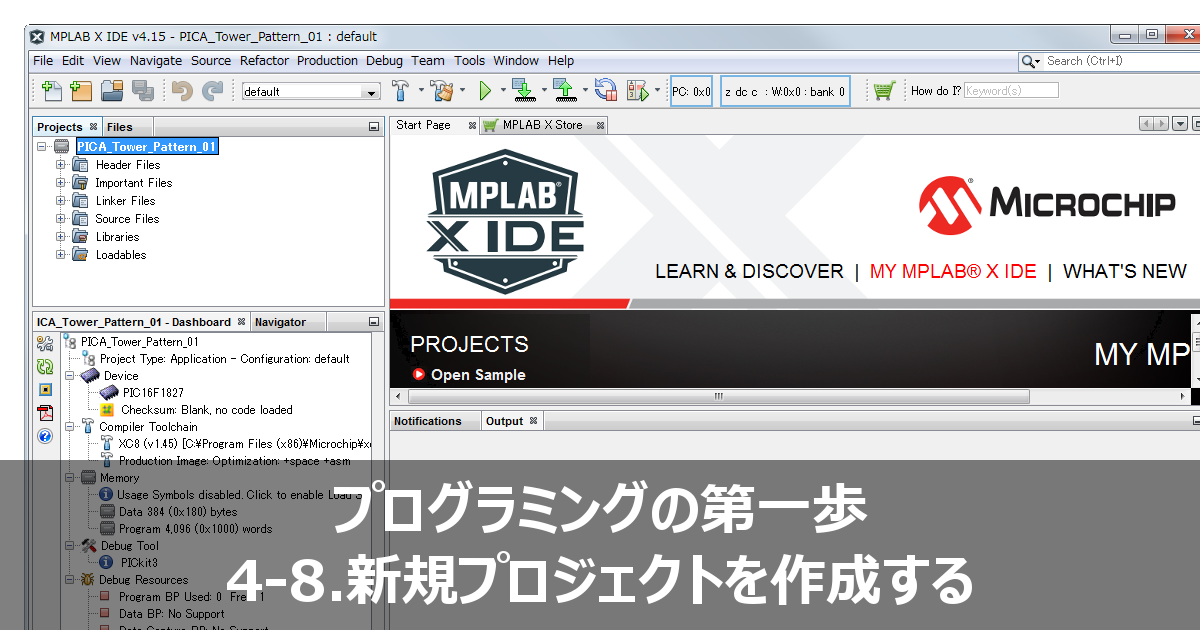Select the 'Checksum: Blank, no code loaded' row

pyautogui.click(x=207, y=410)
